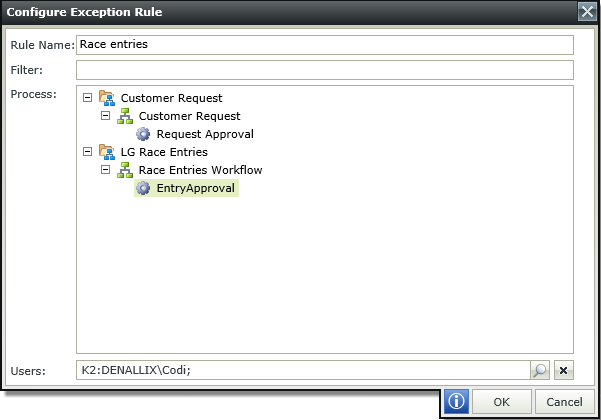Click the Customer Request workflow process icon
Screen dimensions: 601x420
pos(125,116)
